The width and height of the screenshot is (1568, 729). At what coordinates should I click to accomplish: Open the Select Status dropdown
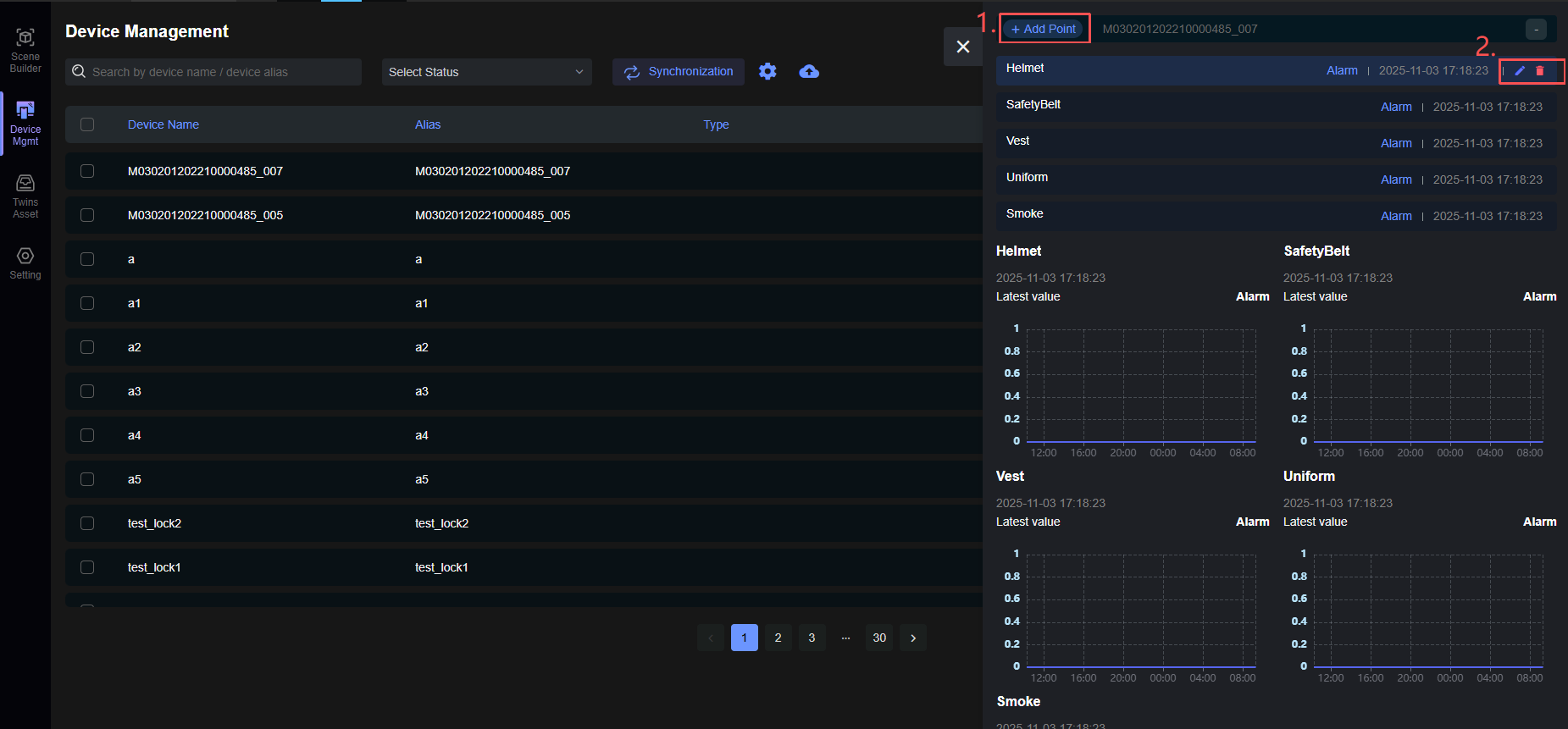(x=486, y=72)
